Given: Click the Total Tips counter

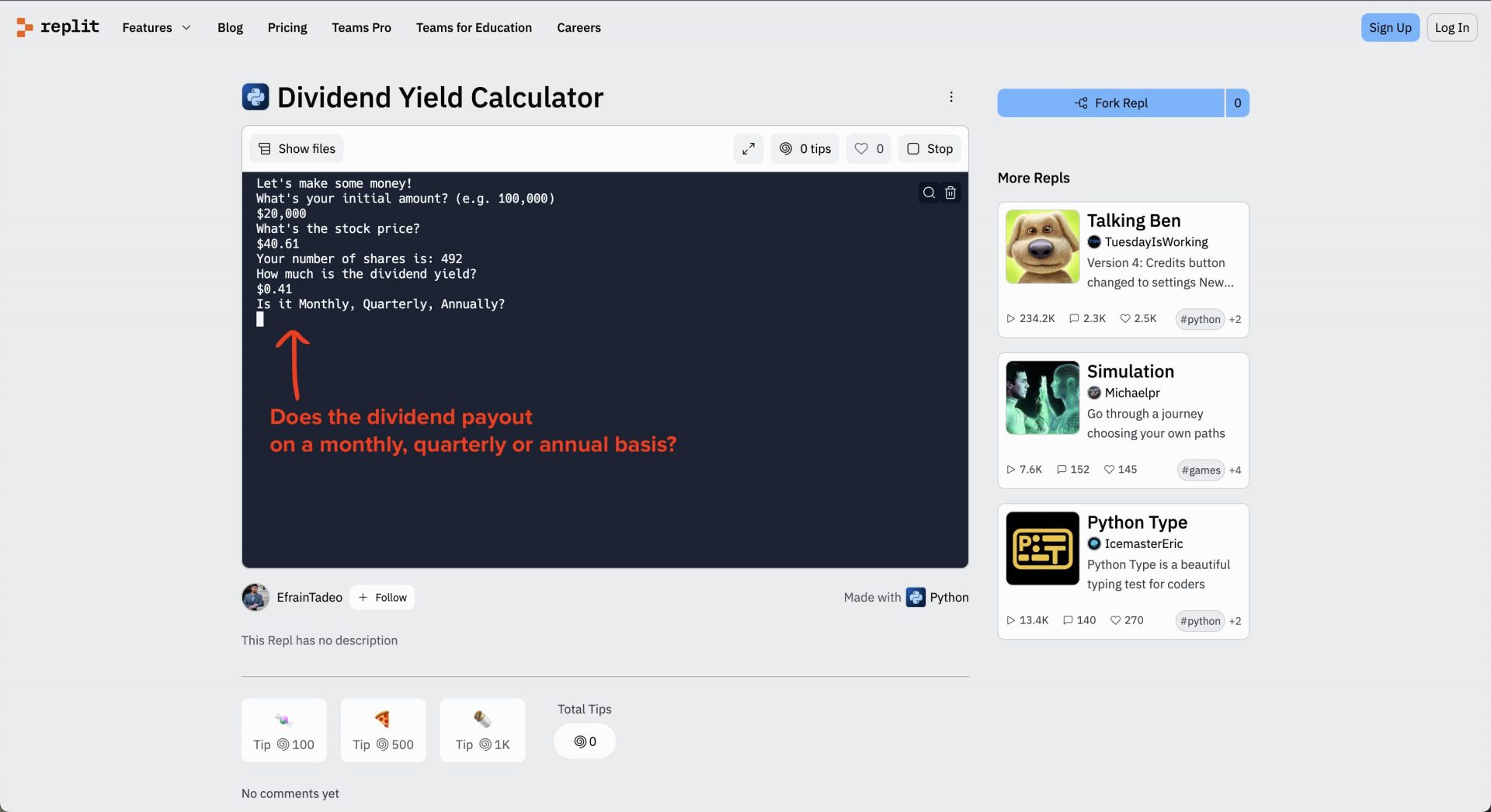Looking at the screenshot, I should coord(585,741).
